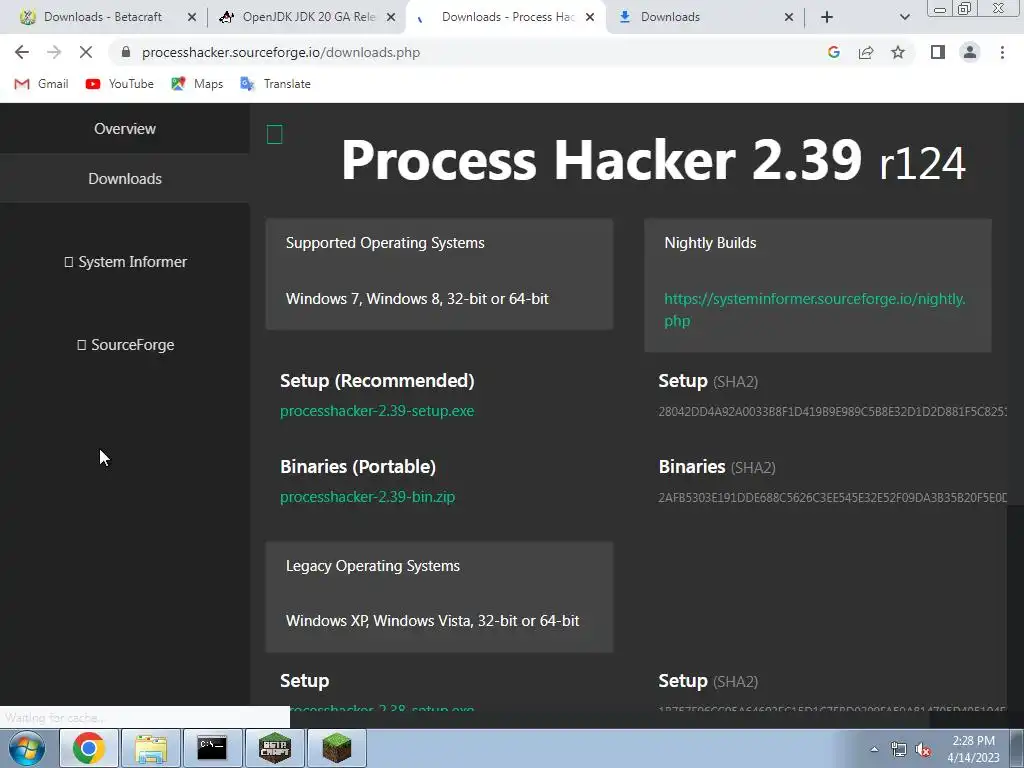Click the Binaries SHA2 hash starting 2AFB5303

[832, 498]
